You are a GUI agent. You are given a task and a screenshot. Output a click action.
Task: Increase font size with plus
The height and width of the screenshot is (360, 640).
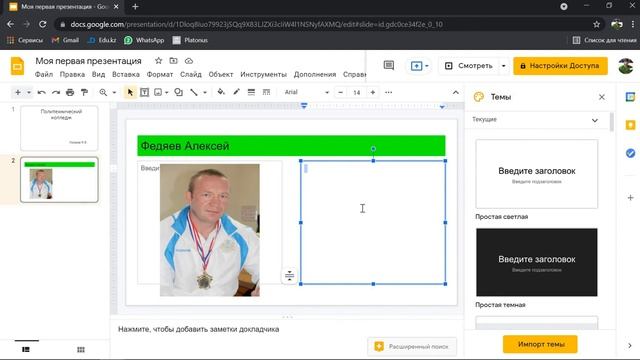(x=373, y=92)
